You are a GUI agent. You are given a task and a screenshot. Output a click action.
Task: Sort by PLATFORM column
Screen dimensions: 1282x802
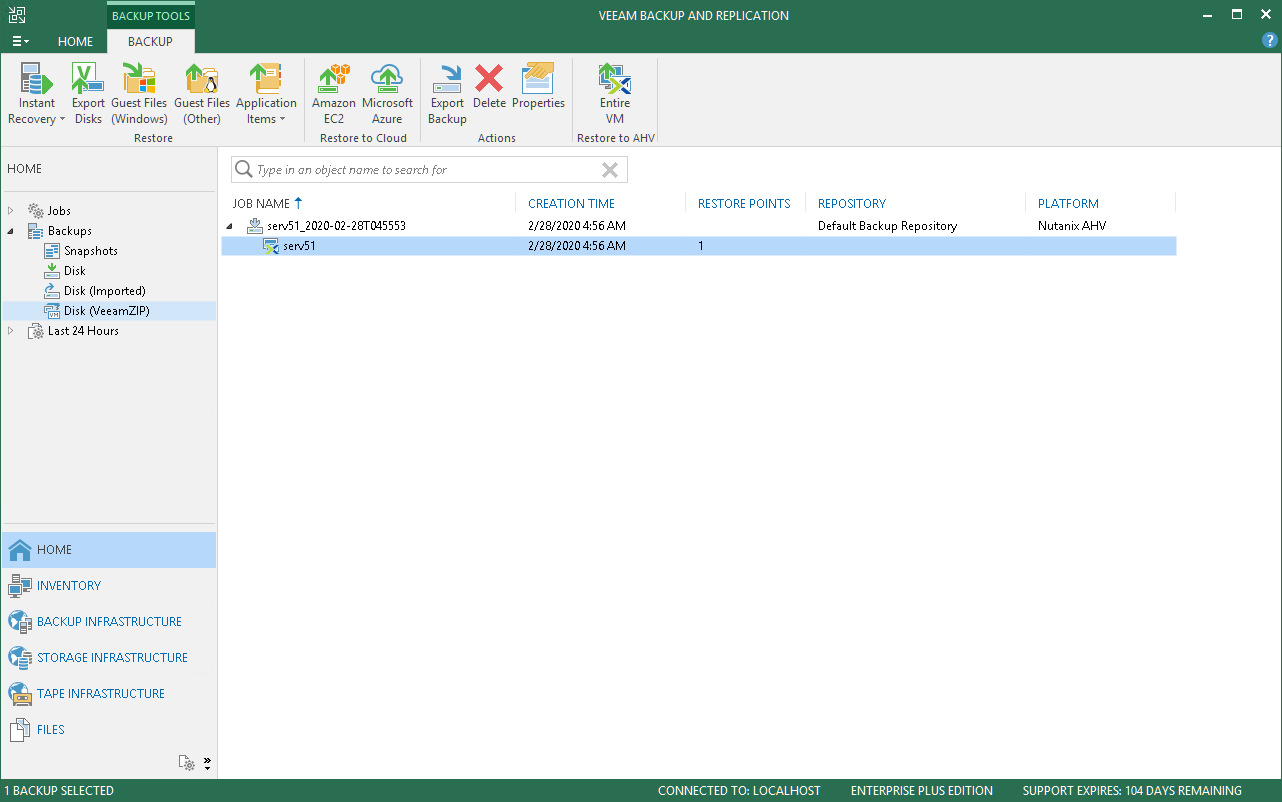1068,203
